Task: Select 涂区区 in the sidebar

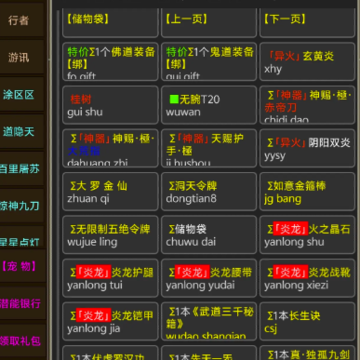Action: pos(22,95)
